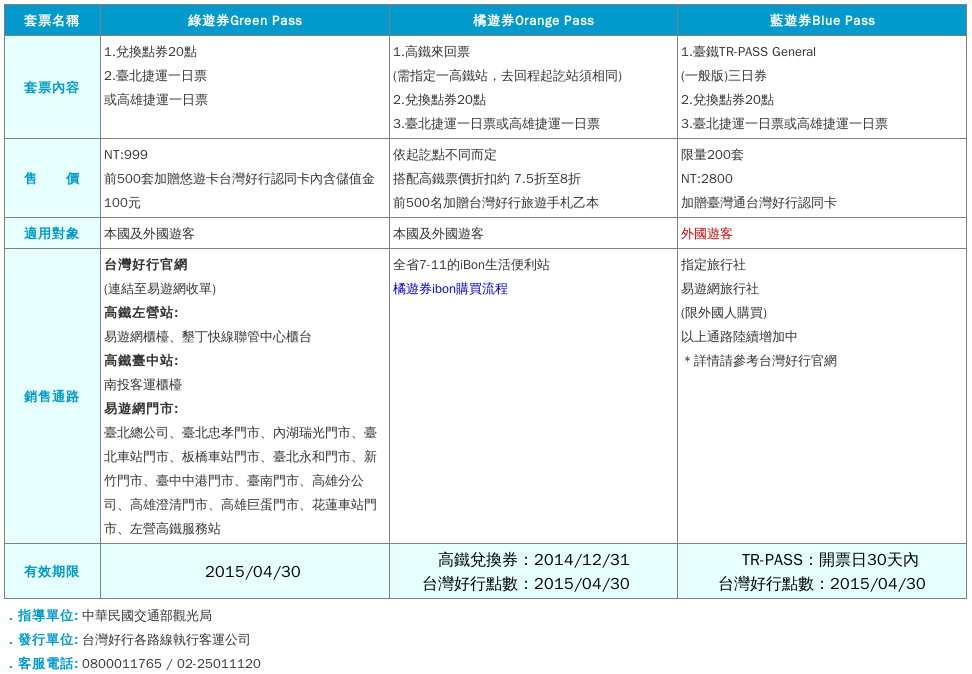Click the 全省7-11的iBon生活便利站 text

[471, 265]
